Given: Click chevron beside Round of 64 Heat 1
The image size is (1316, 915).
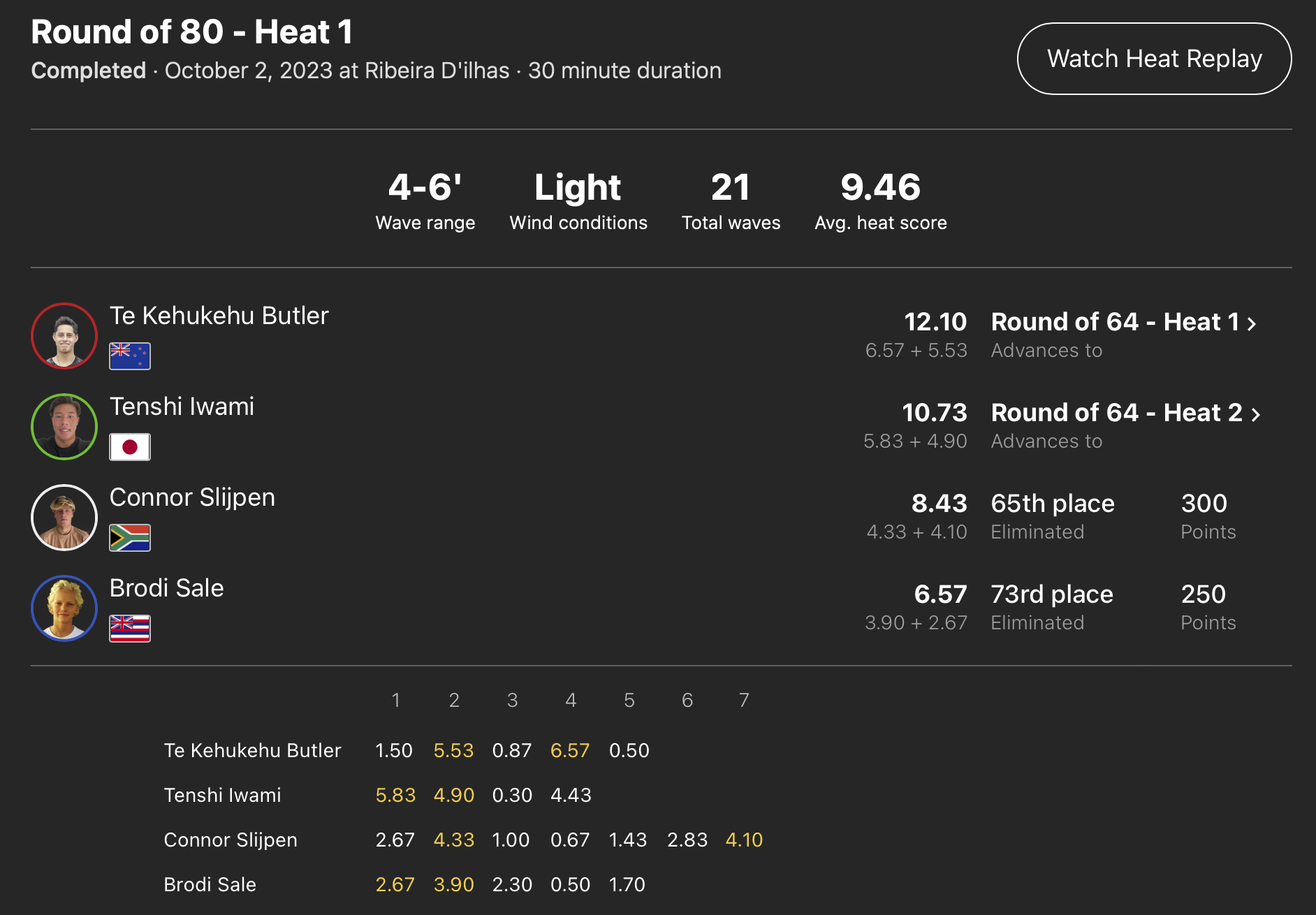Looking at the screenshot, I should 1252,324.
